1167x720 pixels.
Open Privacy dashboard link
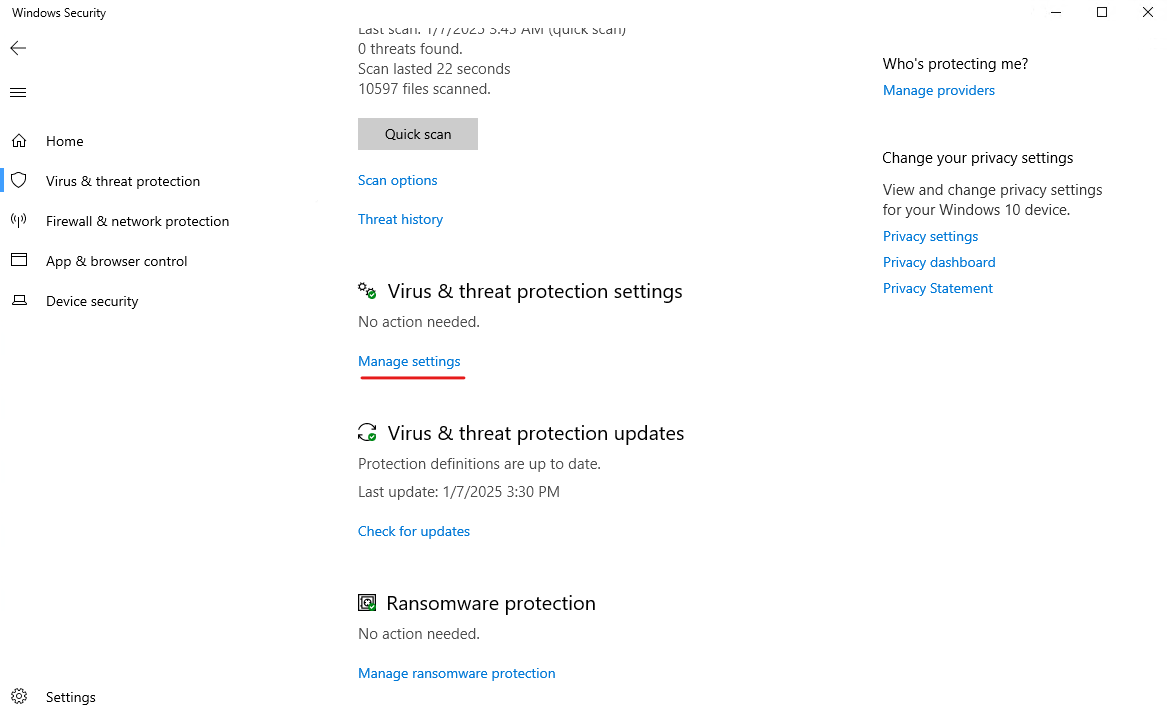939,262
